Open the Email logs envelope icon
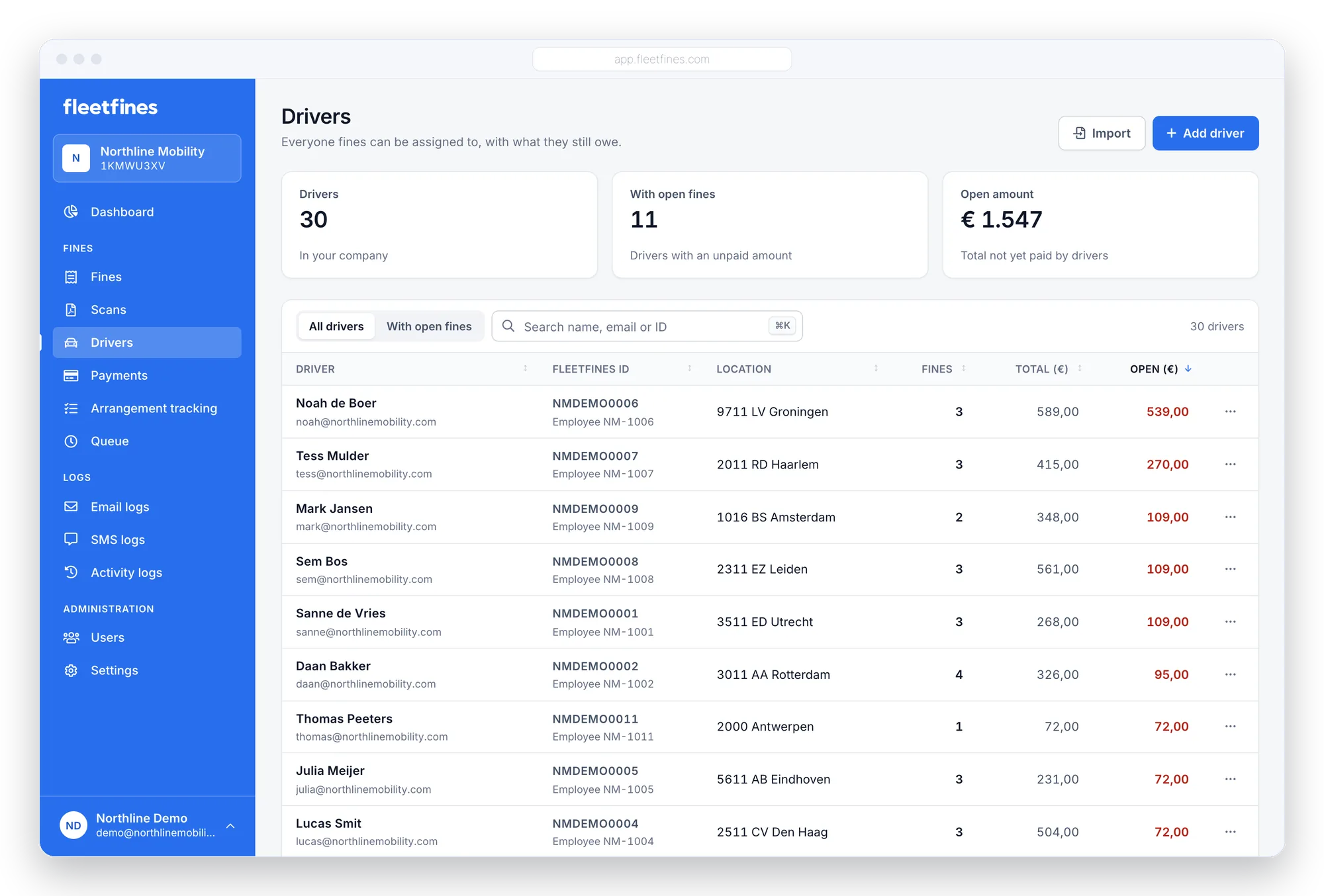 (71, 506)
